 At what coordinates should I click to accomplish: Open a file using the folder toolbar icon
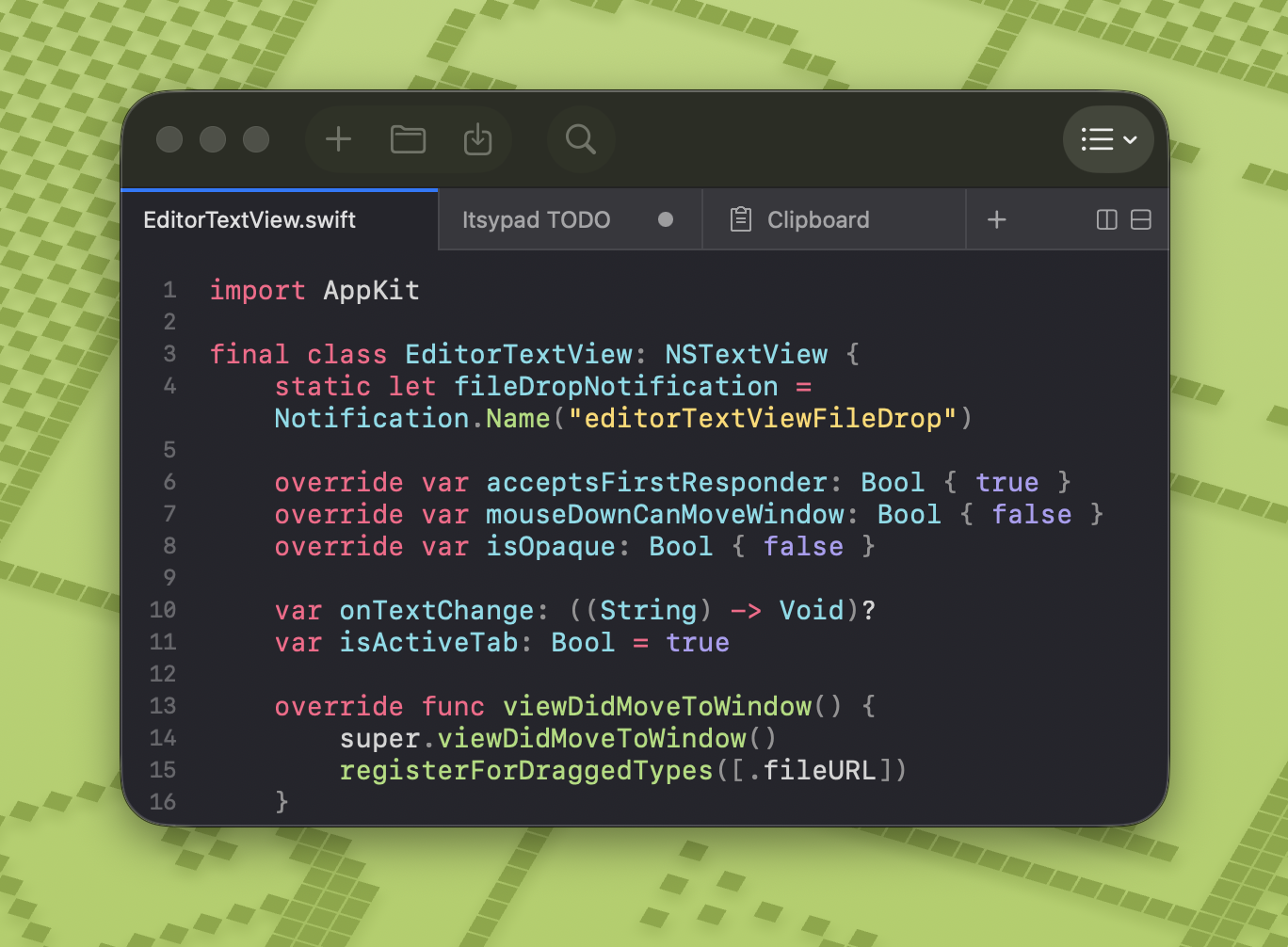point(408,138)
